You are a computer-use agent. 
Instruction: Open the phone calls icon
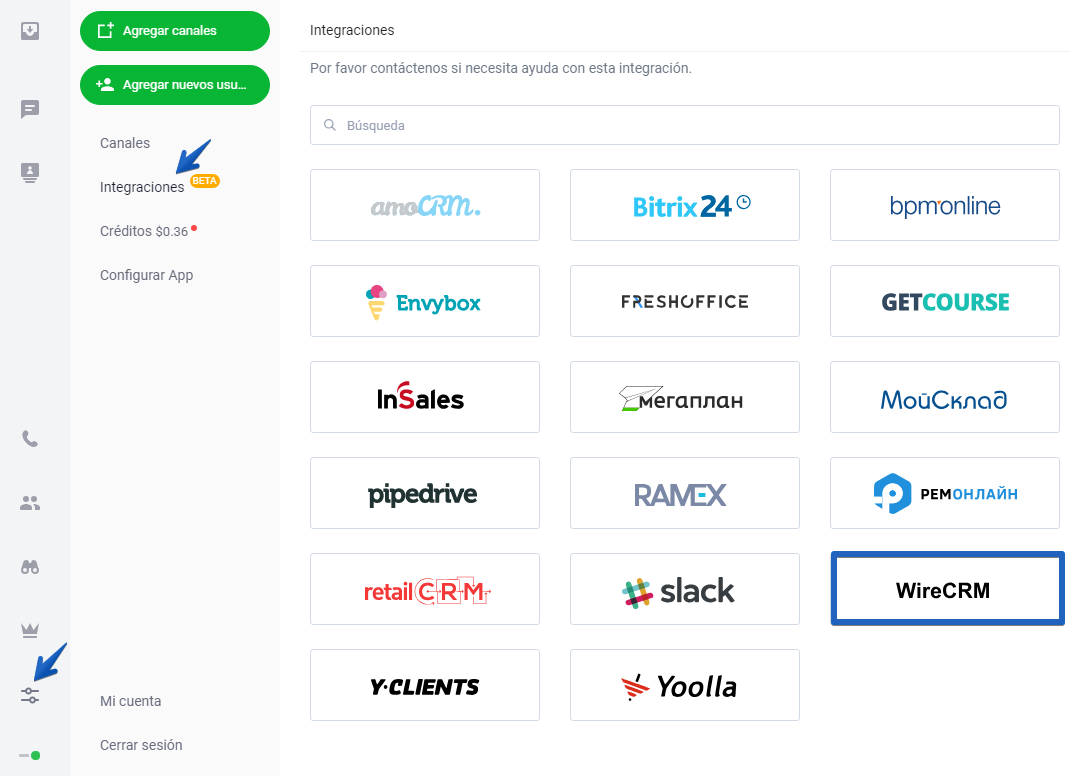[30, 439]
